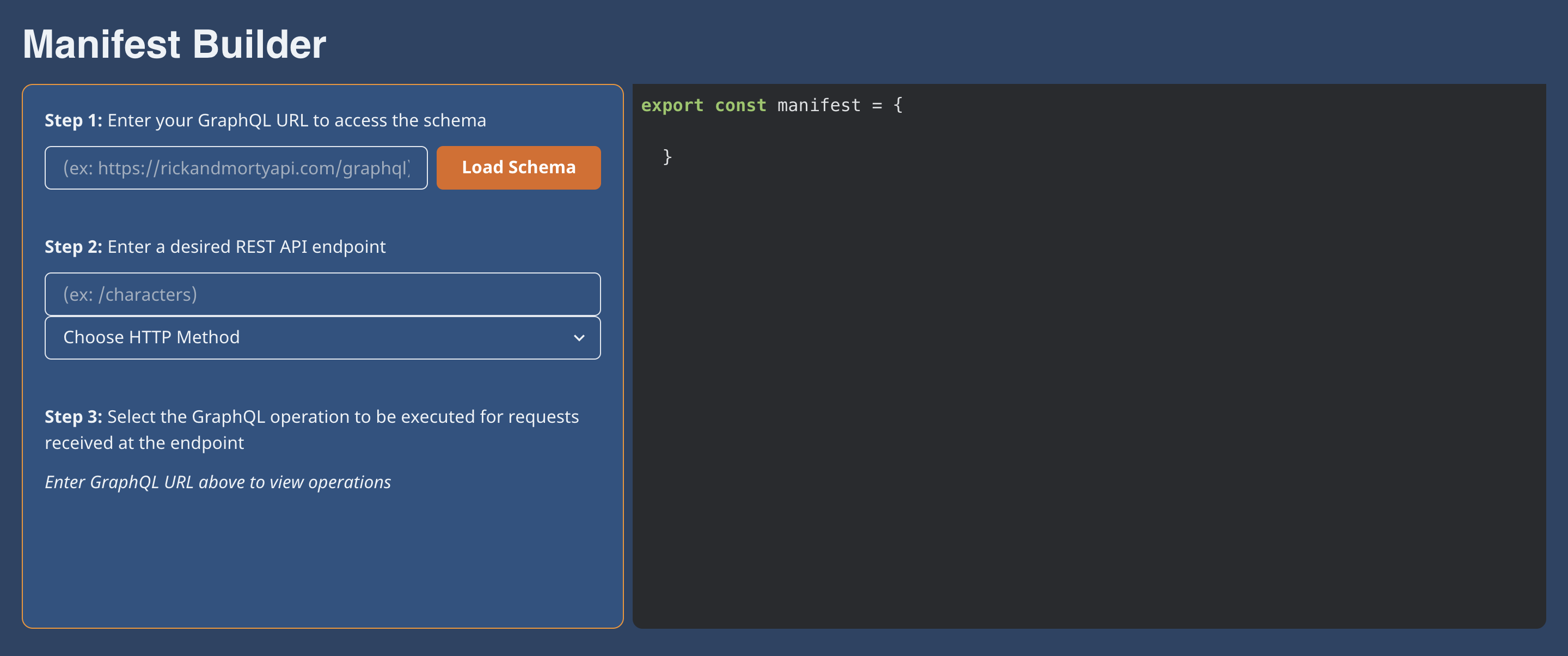Click the Load Schema button
Image resolution: width=1568 pixels, height=656 pixels.
pos(519,167)
